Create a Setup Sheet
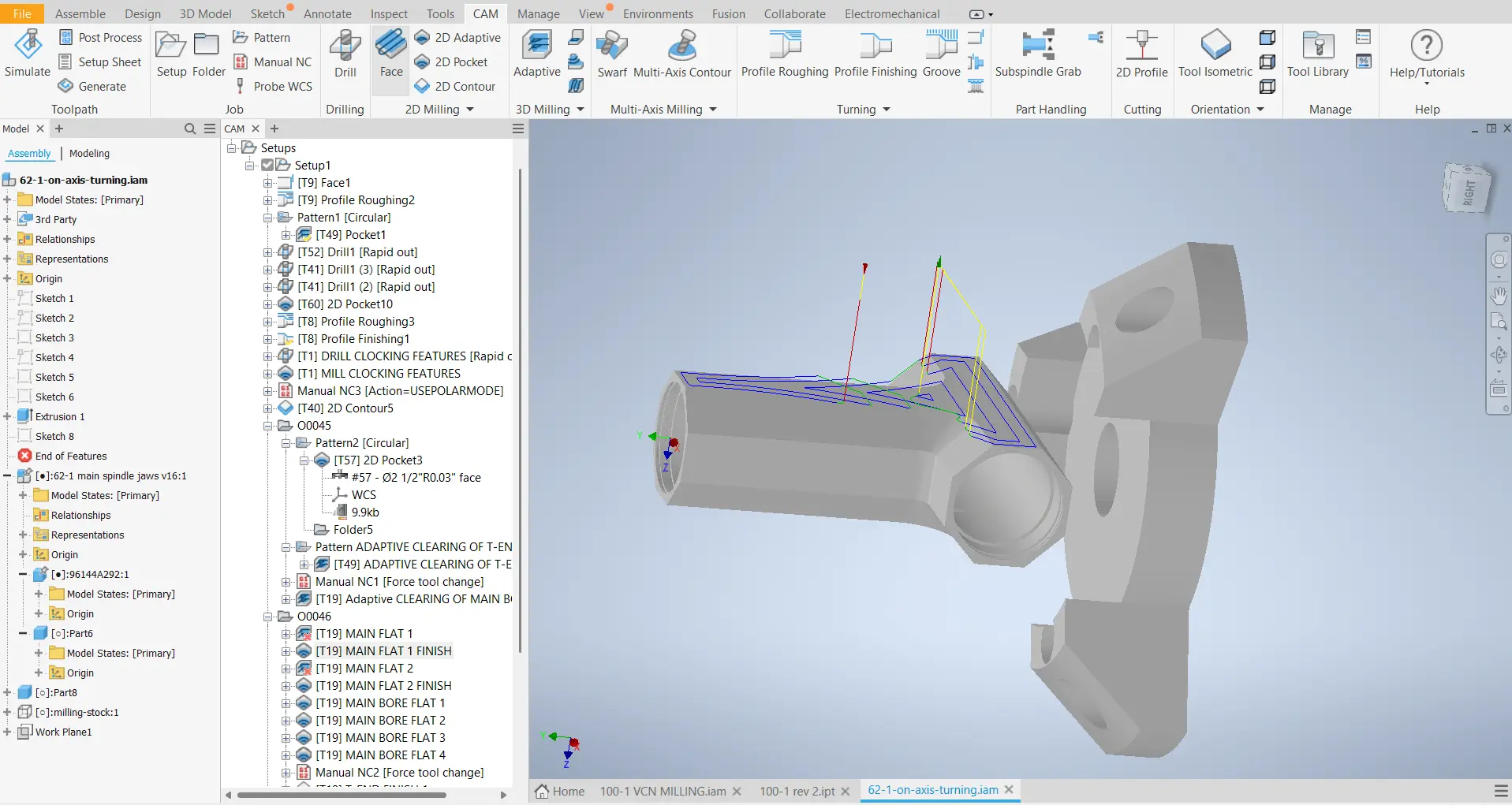The image size is (1512, 805). (x=100, y=61)
